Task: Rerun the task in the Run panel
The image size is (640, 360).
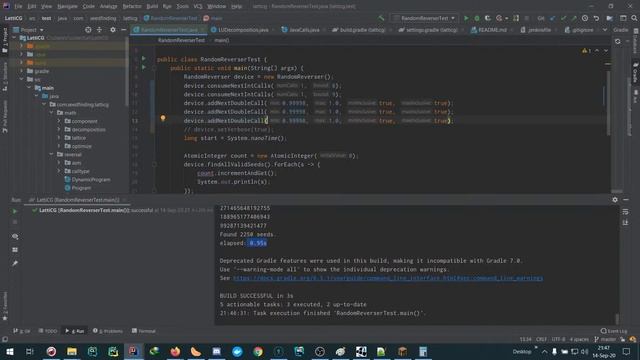Action: 15,211
